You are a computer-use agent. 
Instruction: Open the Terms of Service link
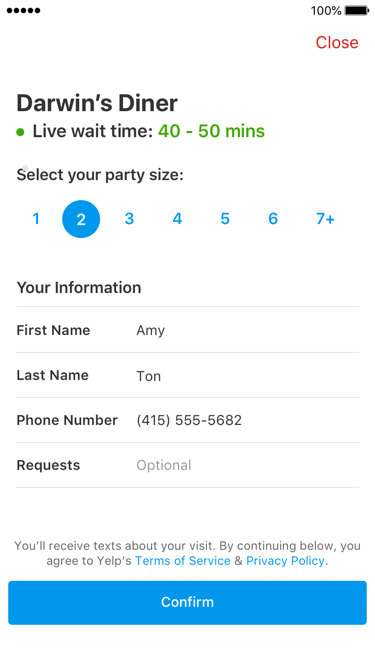pos(183,561)
